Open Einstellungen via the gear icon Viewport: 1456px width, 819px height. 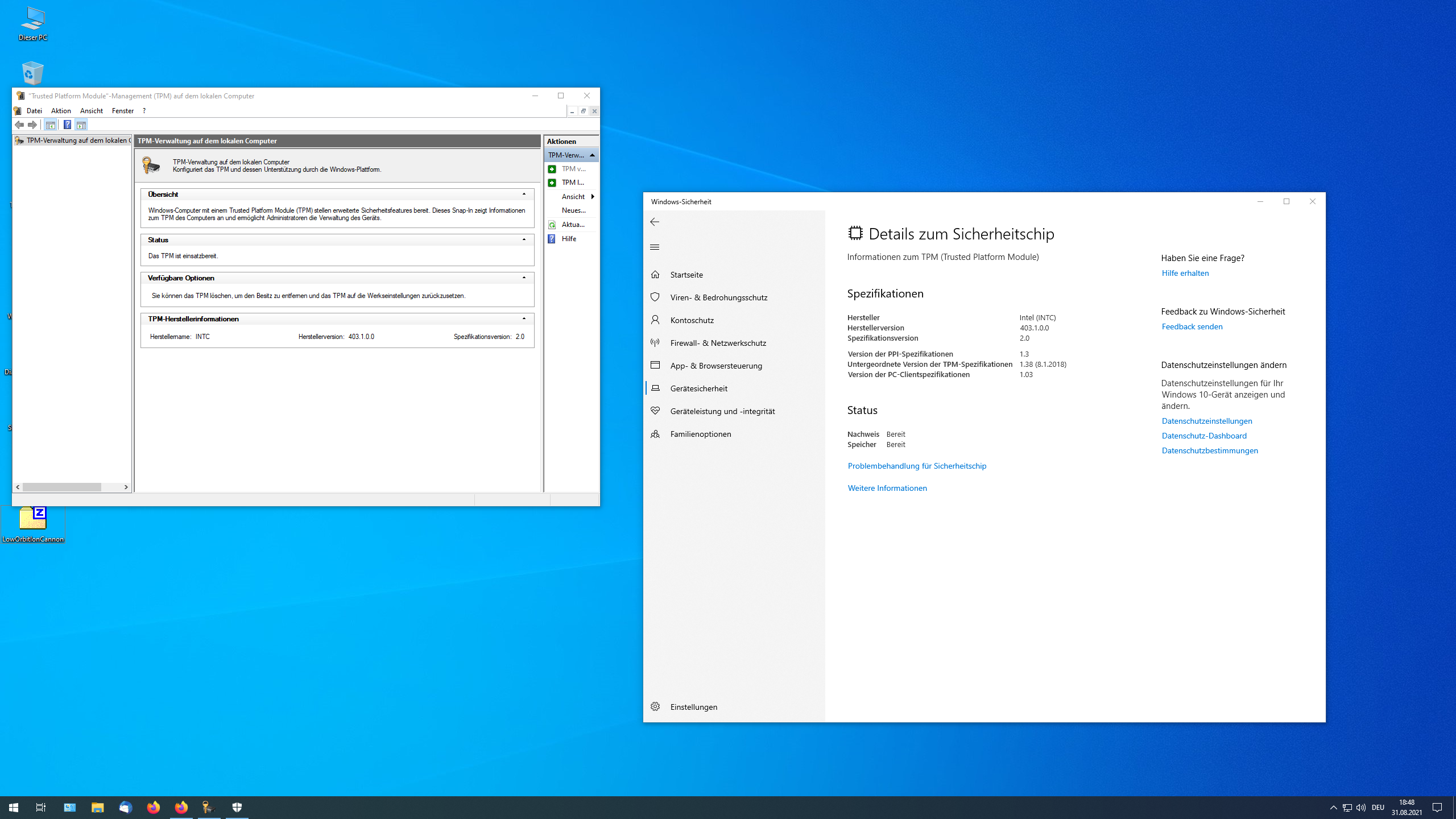(x=655, y=706)
